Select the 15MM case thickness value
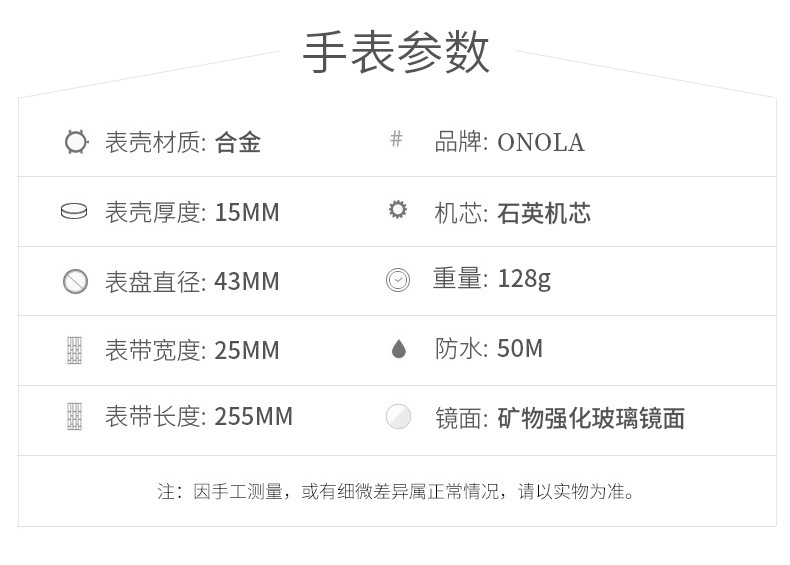This screenshot has width=790, height=565. click(x=247, y=213)
